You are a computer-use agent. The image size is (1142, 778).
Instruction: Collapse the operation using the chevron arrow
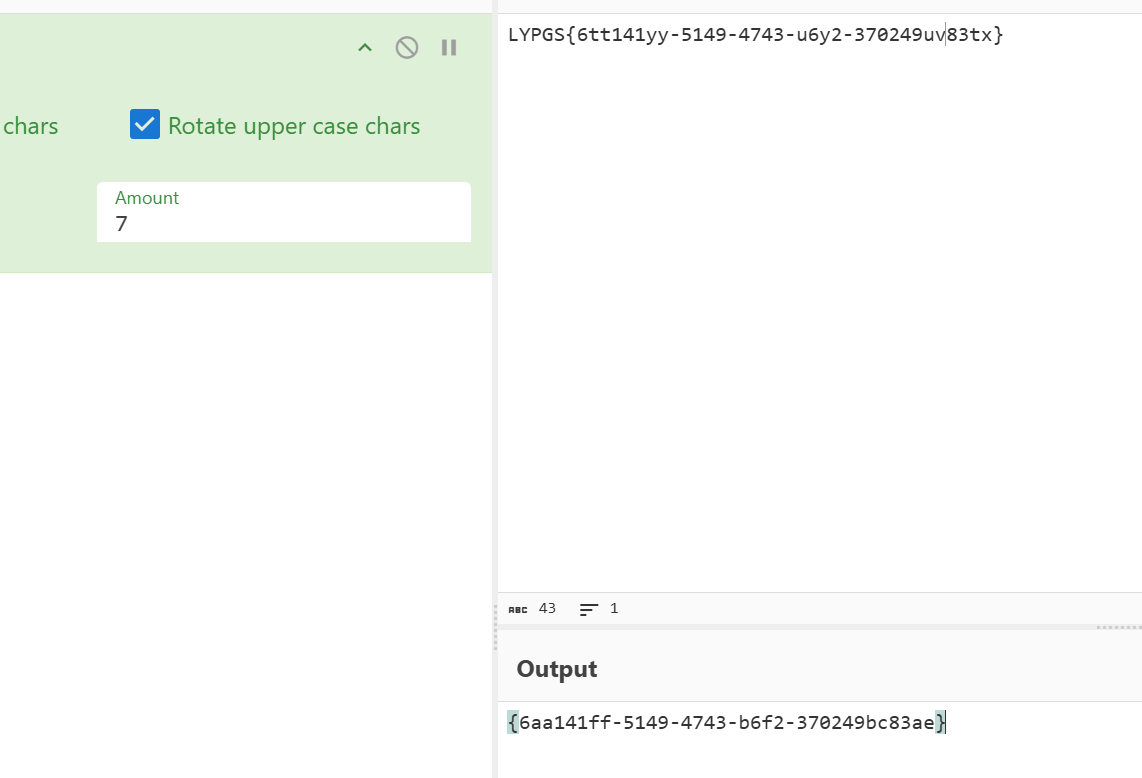[x=365, y=48]
